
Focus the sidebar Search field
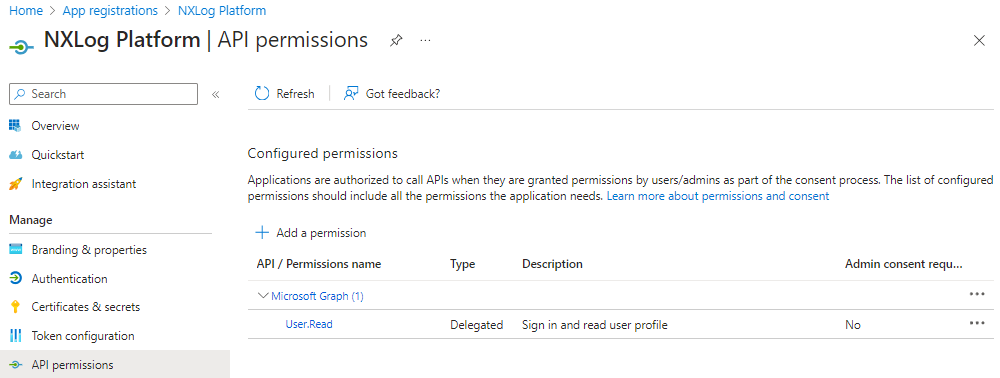(103, 94)
